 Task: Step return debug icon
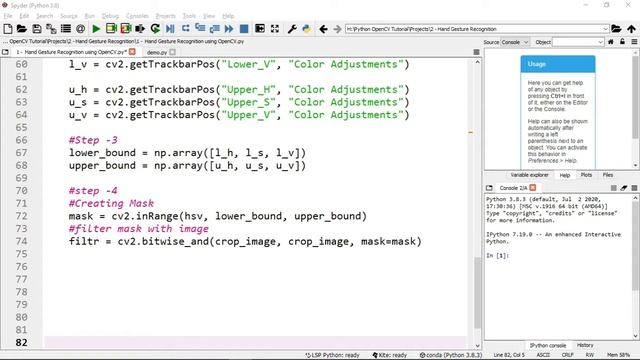point(214,29)
